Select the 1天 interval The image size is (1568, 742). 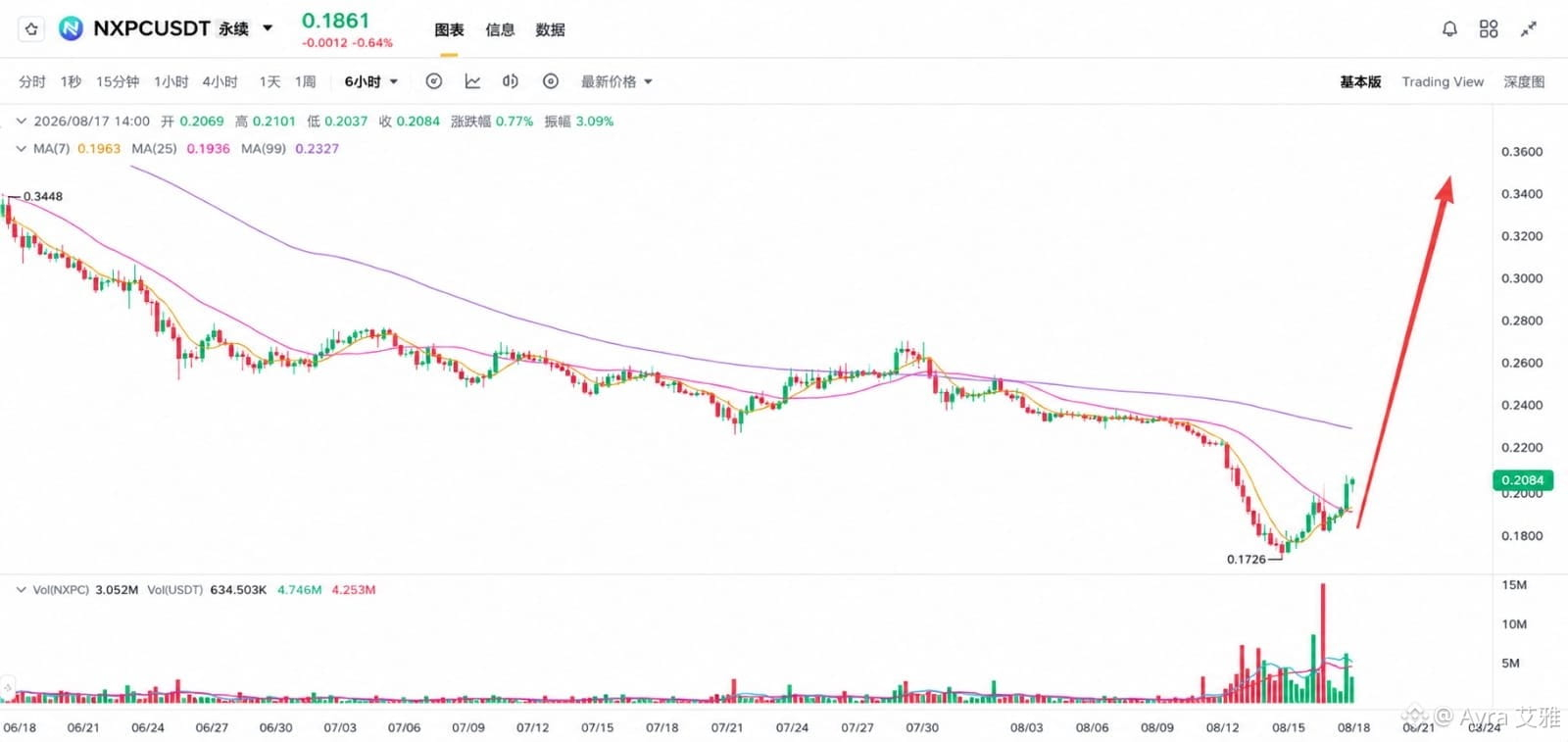(x=269, y=81)
